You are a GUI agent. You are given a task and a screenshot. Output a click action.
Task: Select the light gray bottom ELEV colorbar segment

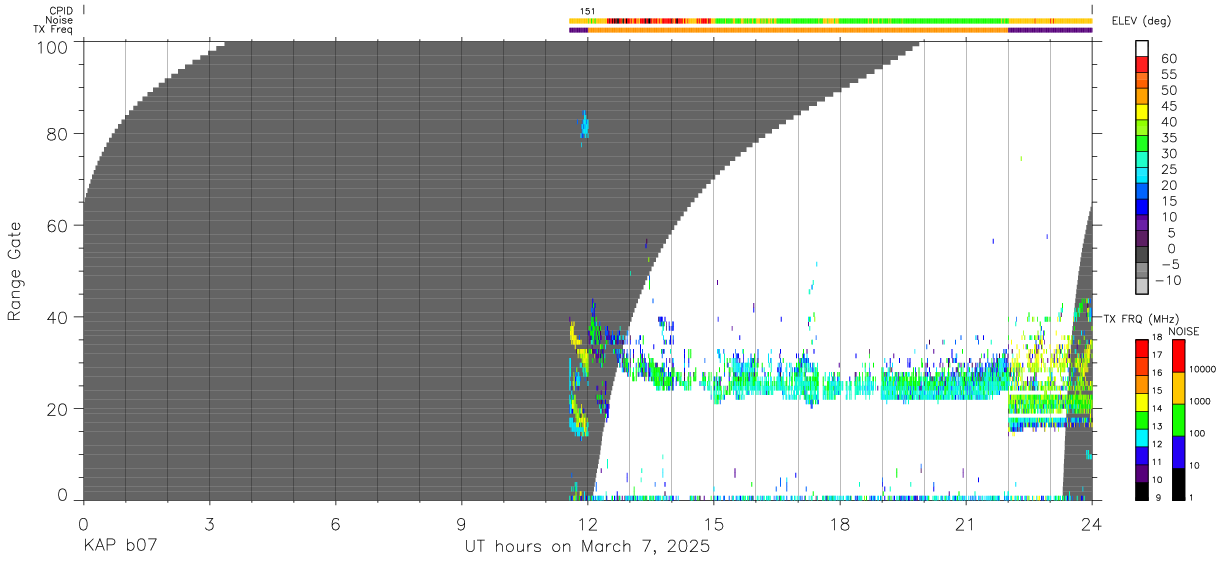[x=1143, y=285]
